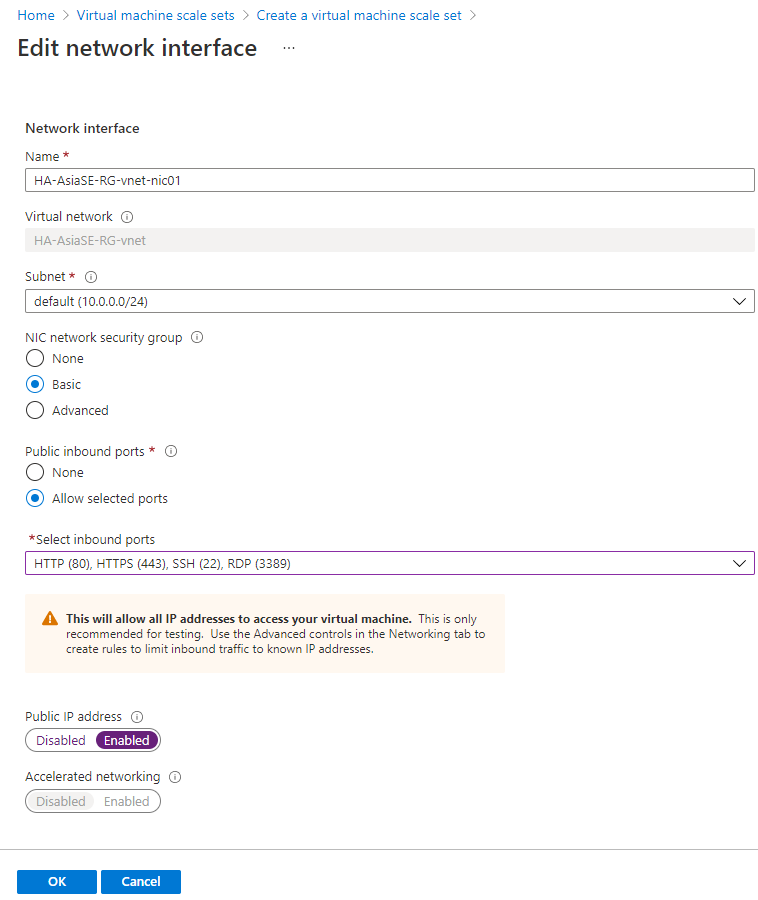The image size is (758, 900).
Task: Expand the Select inbound ports dropdown
Action: coord(390,563)
